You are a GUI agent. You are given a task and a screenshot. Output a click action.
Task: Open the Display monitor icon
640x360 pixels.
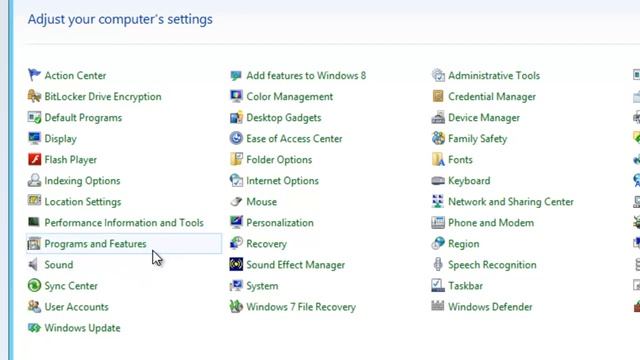click(34, 138)
